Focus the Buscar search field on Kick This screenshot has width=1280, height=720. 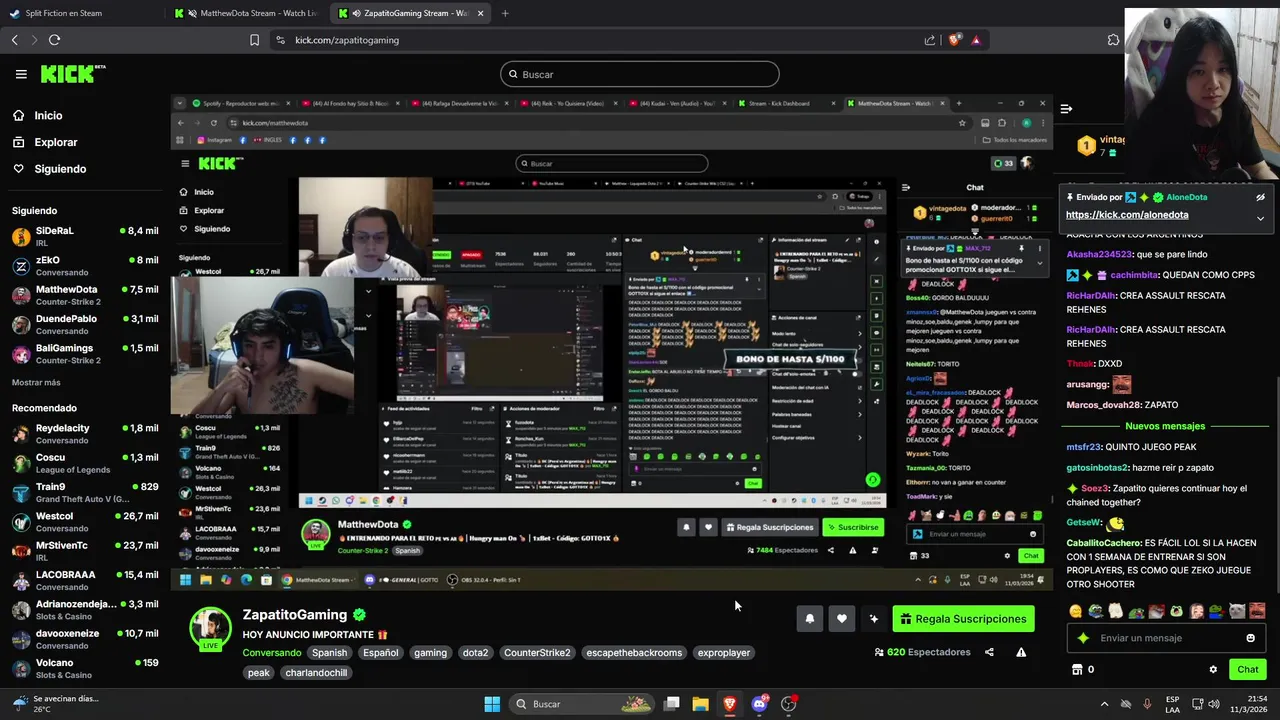[640, 74]
